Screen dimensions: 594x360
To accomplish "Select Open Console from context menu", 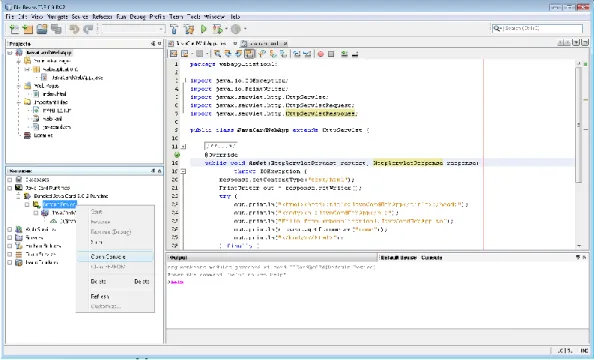I will 115,257.
